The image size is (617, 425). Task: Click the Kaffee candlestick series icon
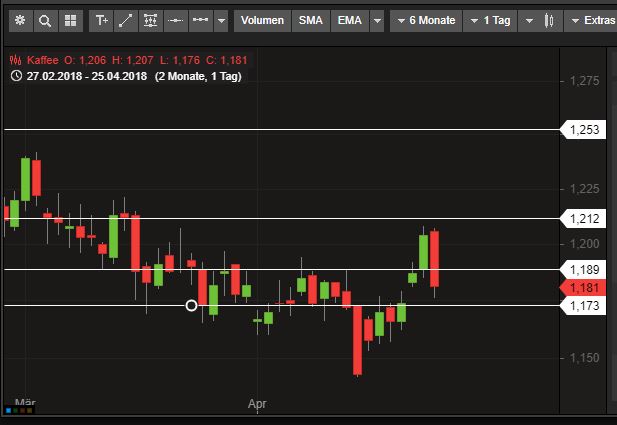(x=16, y=60)
